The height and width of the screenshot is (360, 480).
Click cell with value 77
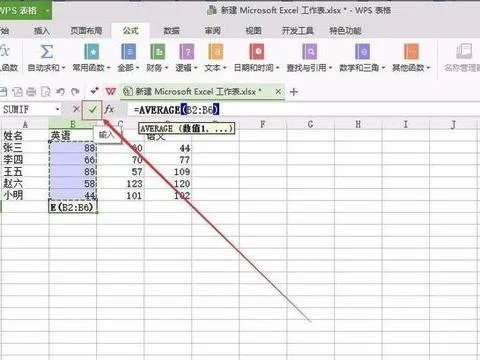168,160
